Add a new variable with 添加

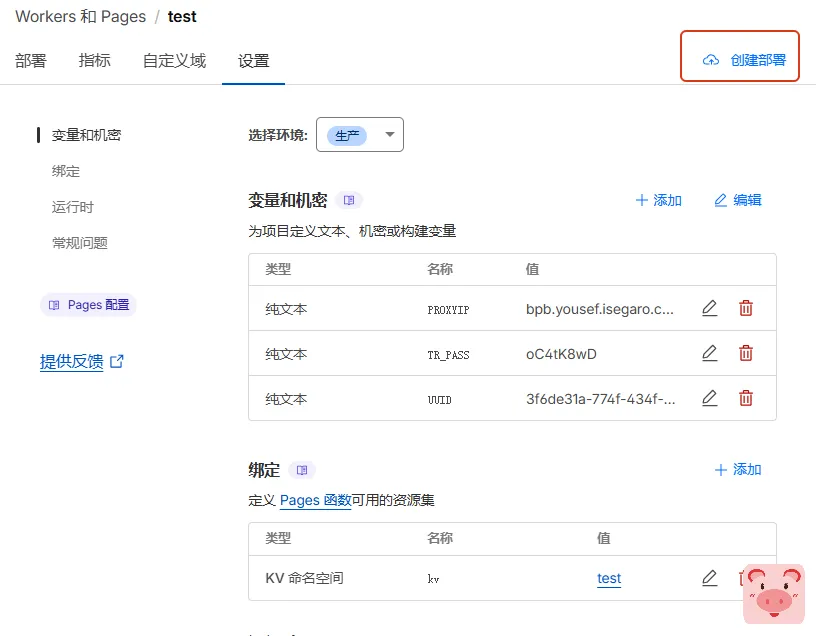tap(658, 200)
